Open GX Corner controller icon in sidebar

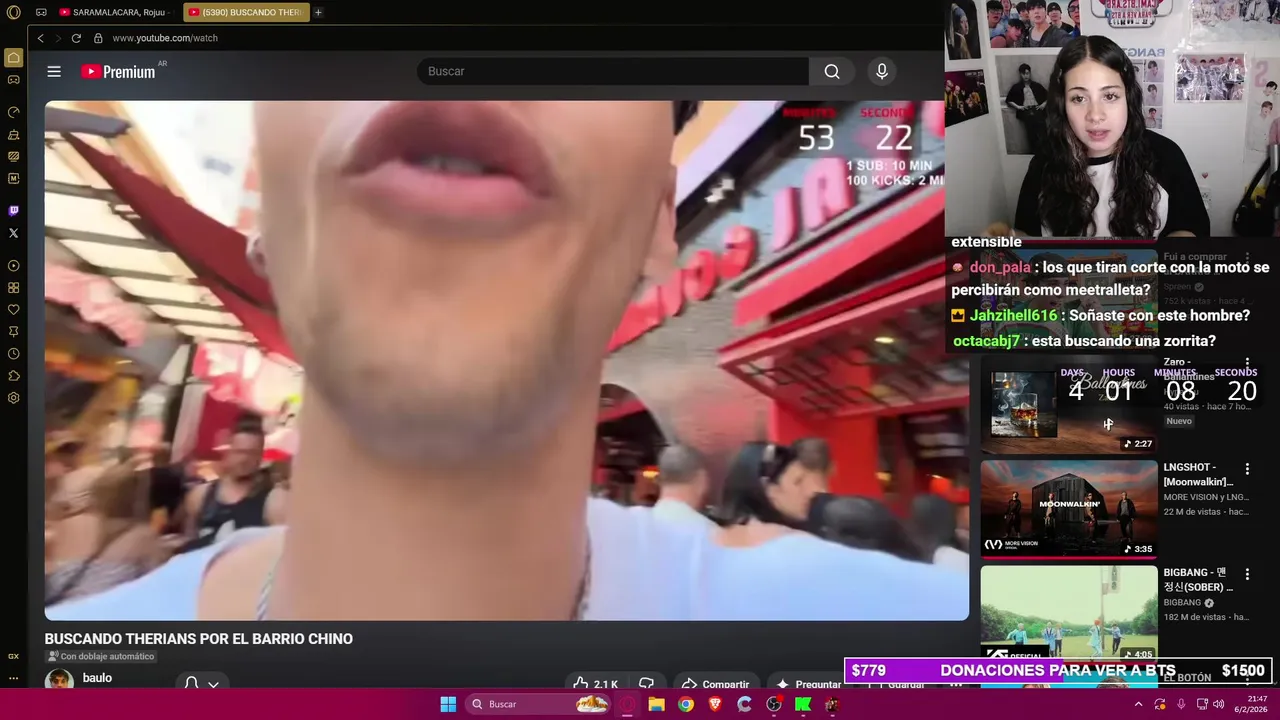coord(14,80)
